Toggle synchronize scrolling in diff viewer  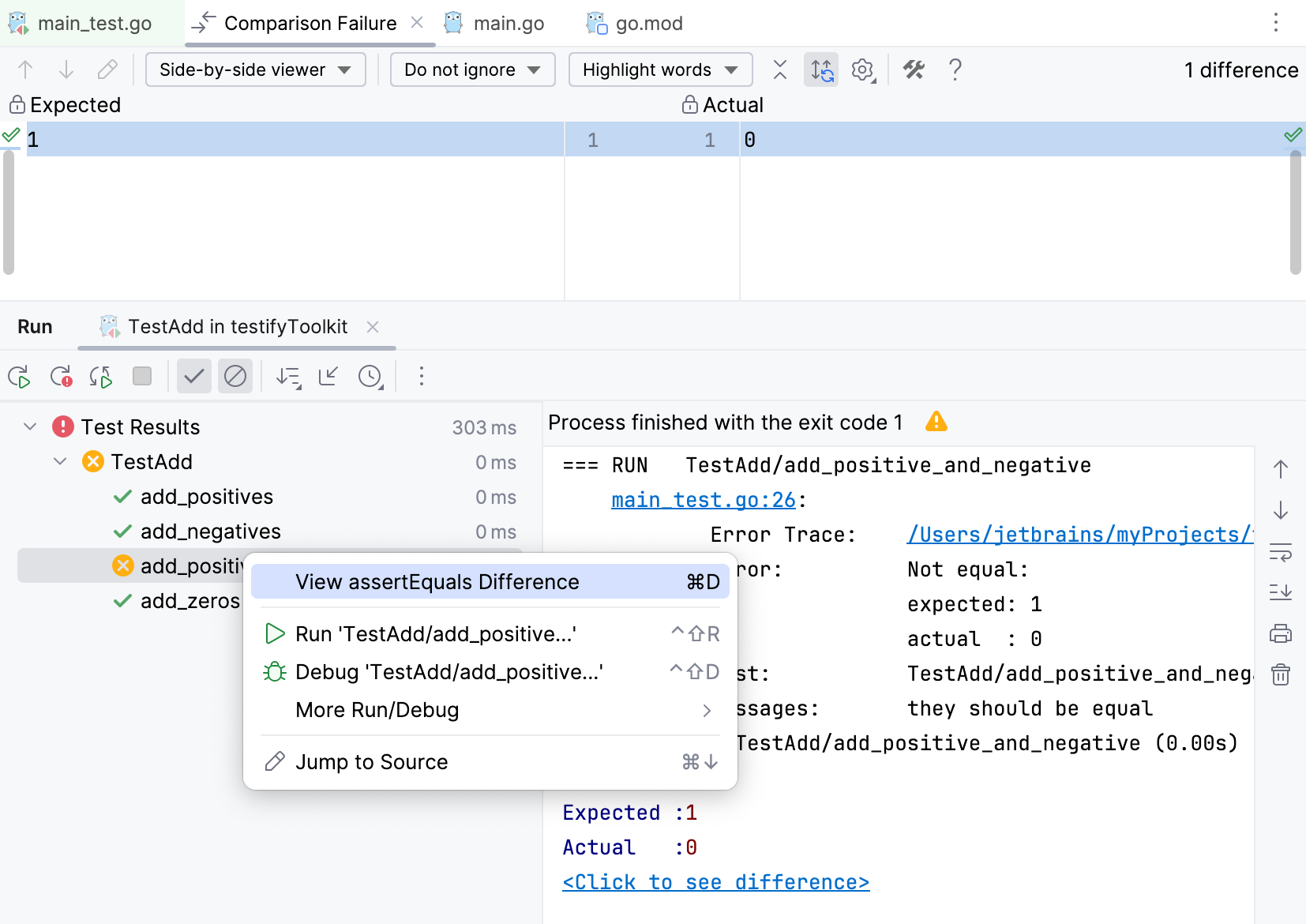pos(821,70)
